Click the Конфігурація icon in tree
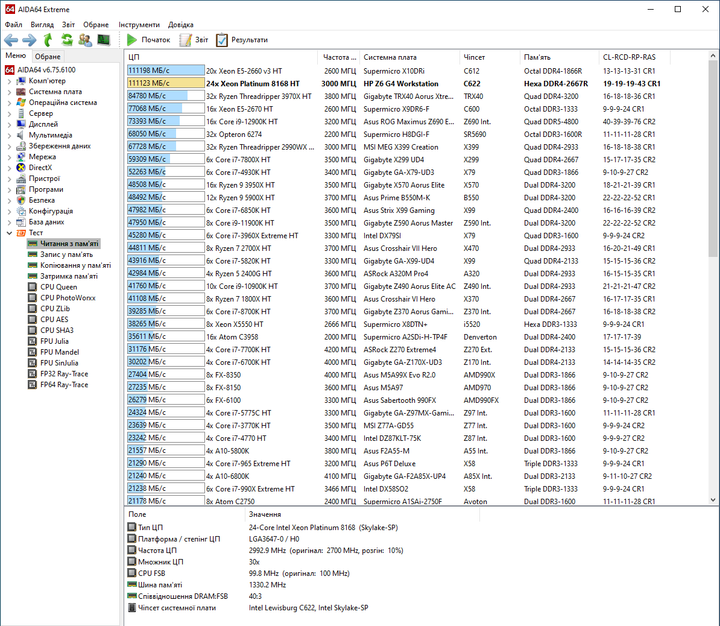Viewport: 720px width, 626px height. pyautogui.click(x=21, y=211)
